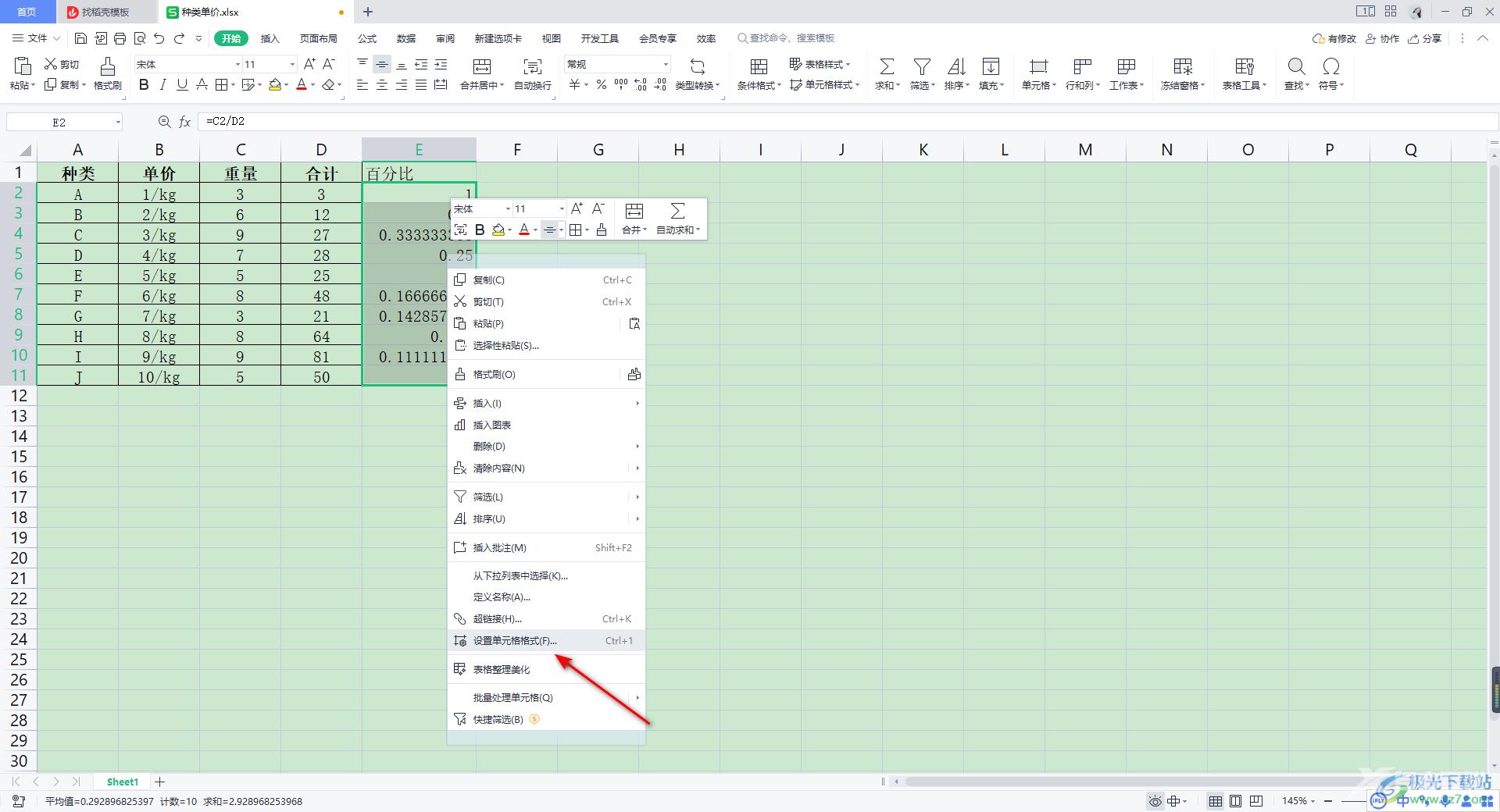Choose Copy (复制) in context menu
1500x812 pixels.
(546, 280)
